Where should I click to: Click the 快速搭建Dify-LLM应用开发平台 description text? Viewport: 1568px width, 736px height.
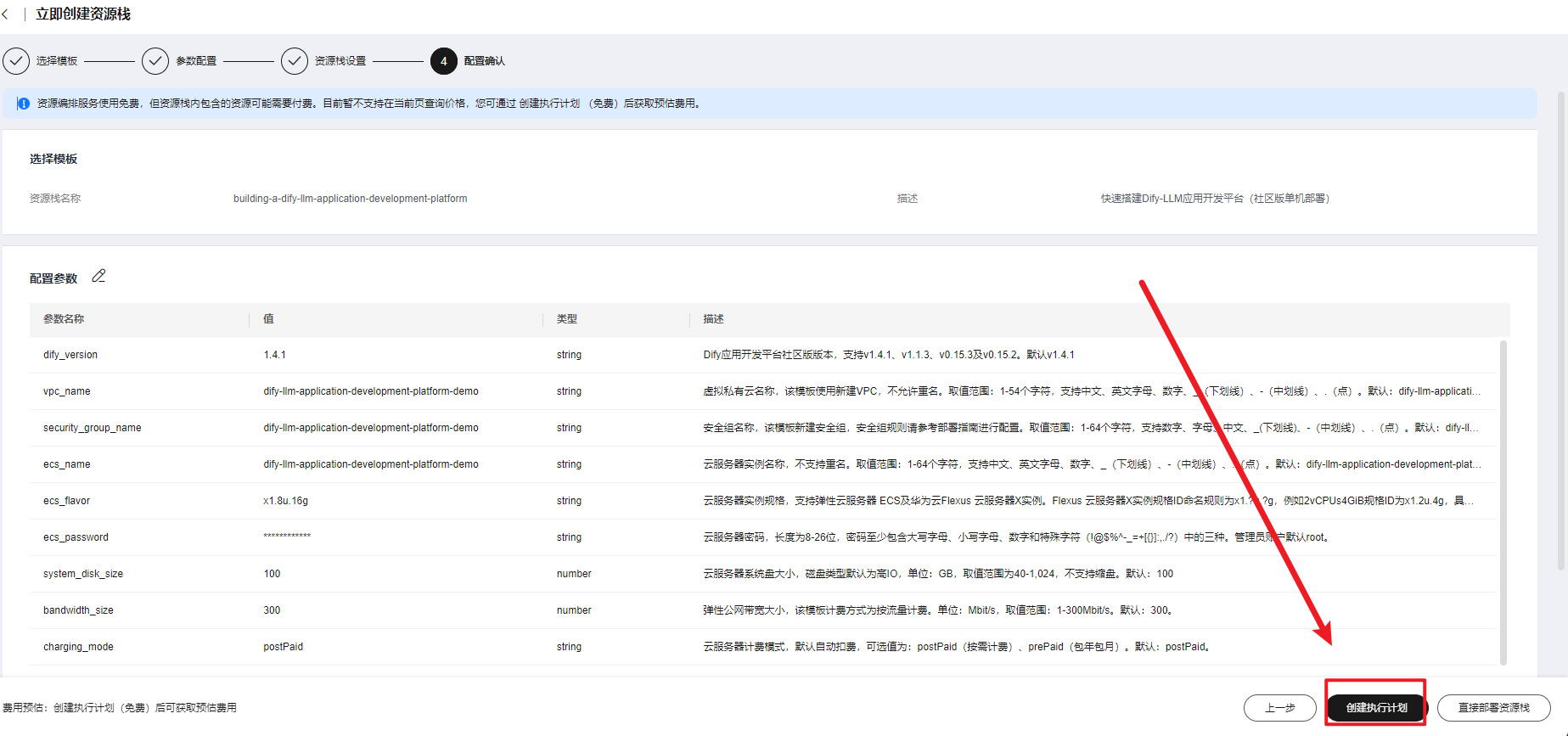pos(1215,199)
